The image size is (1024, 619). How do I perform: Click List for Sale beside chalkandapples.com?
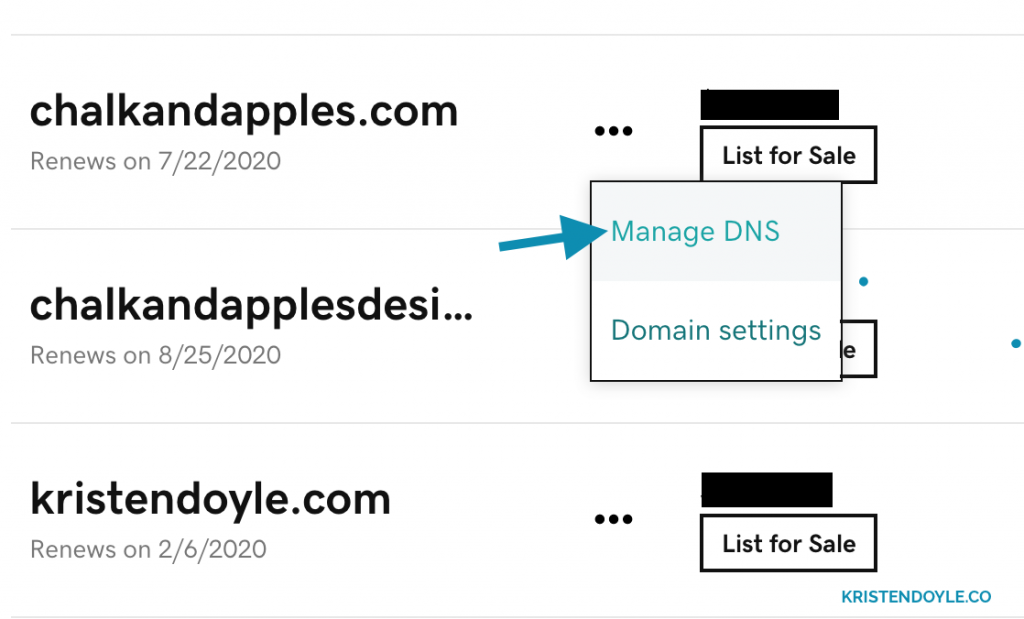tap(788, 155)
